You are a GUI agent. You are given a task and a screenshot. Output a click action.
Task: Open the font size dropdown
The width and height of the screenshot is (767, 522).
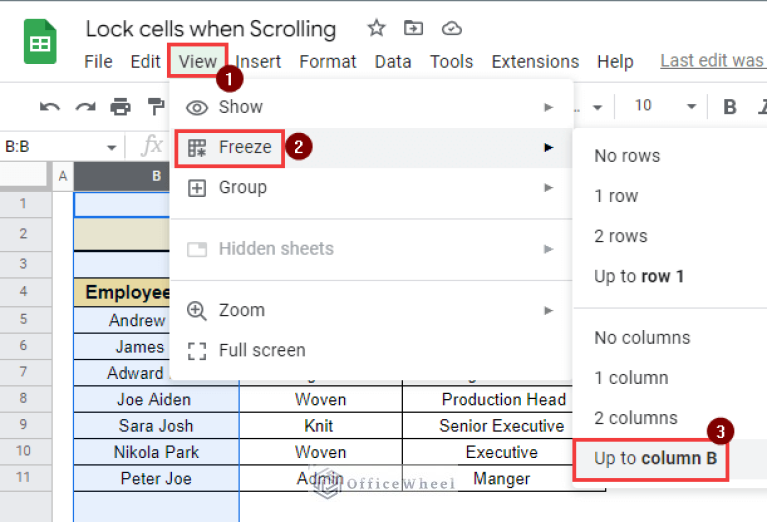[690, 107]
